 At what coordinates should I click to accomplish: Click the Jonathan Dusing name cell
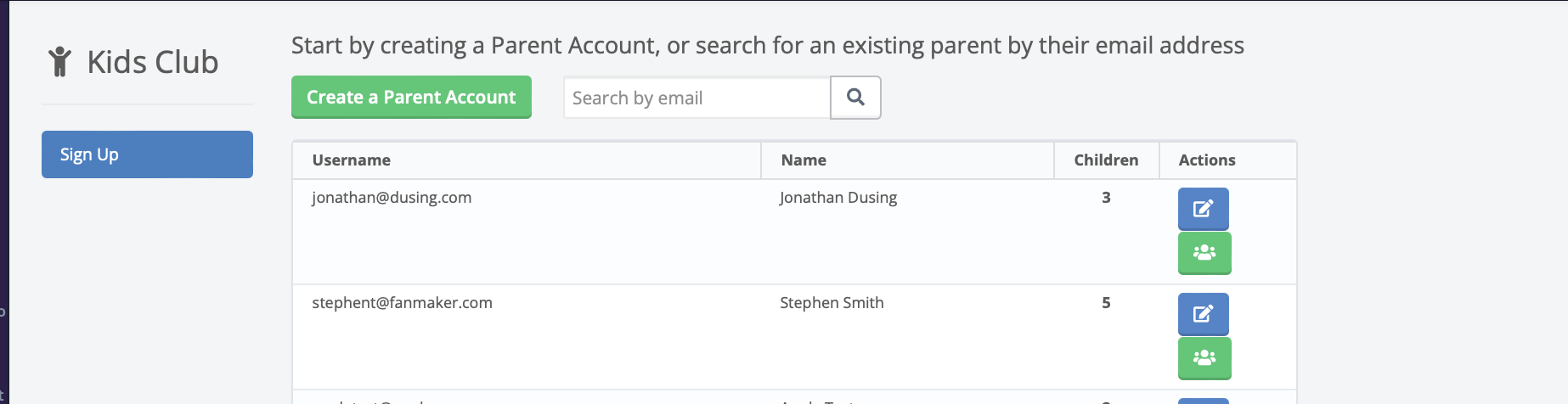click(838, 198)
